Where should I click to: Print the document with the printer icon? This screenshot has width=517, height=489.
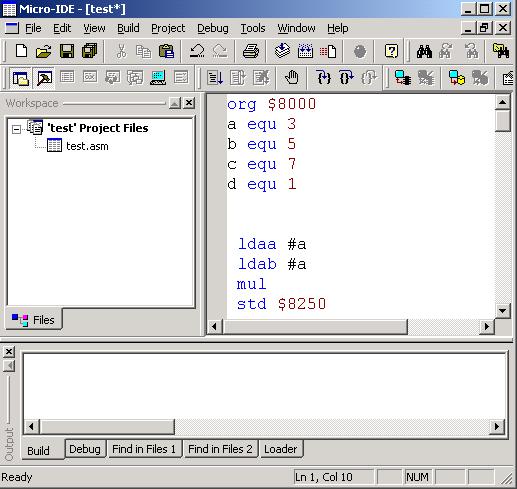(251, 51)
